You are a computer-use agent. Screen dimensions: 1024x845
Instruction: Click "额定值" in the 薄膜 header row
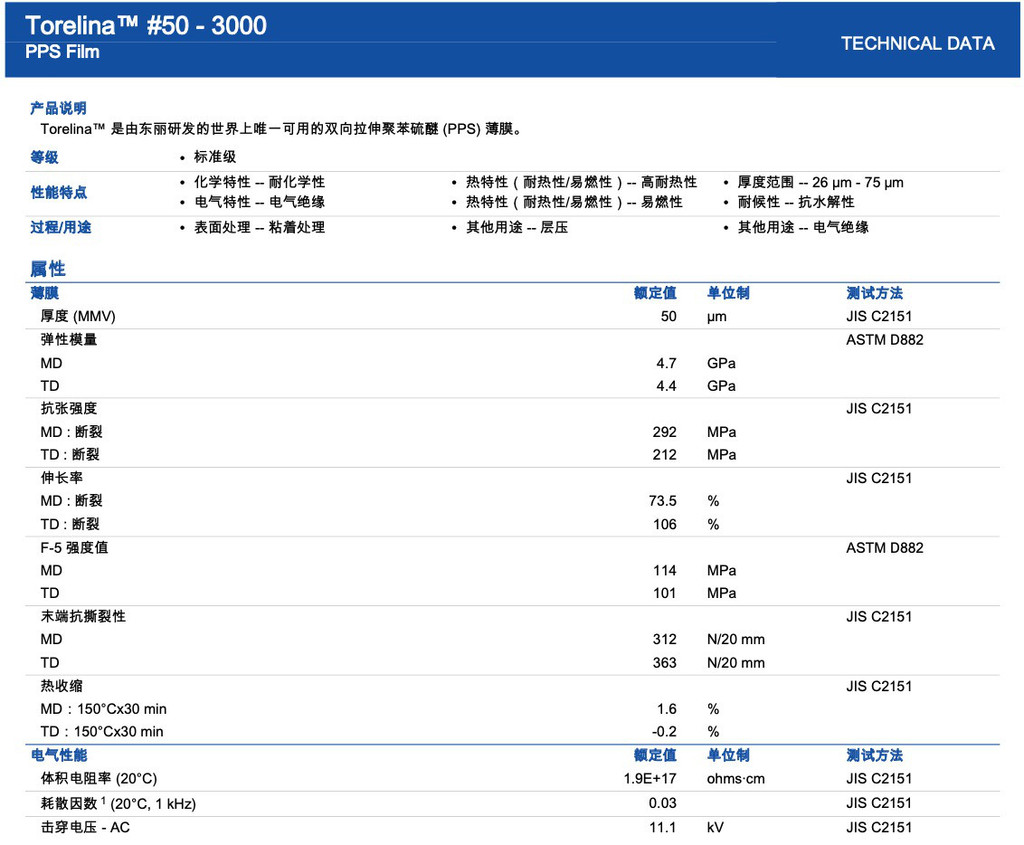click(655, 293)
